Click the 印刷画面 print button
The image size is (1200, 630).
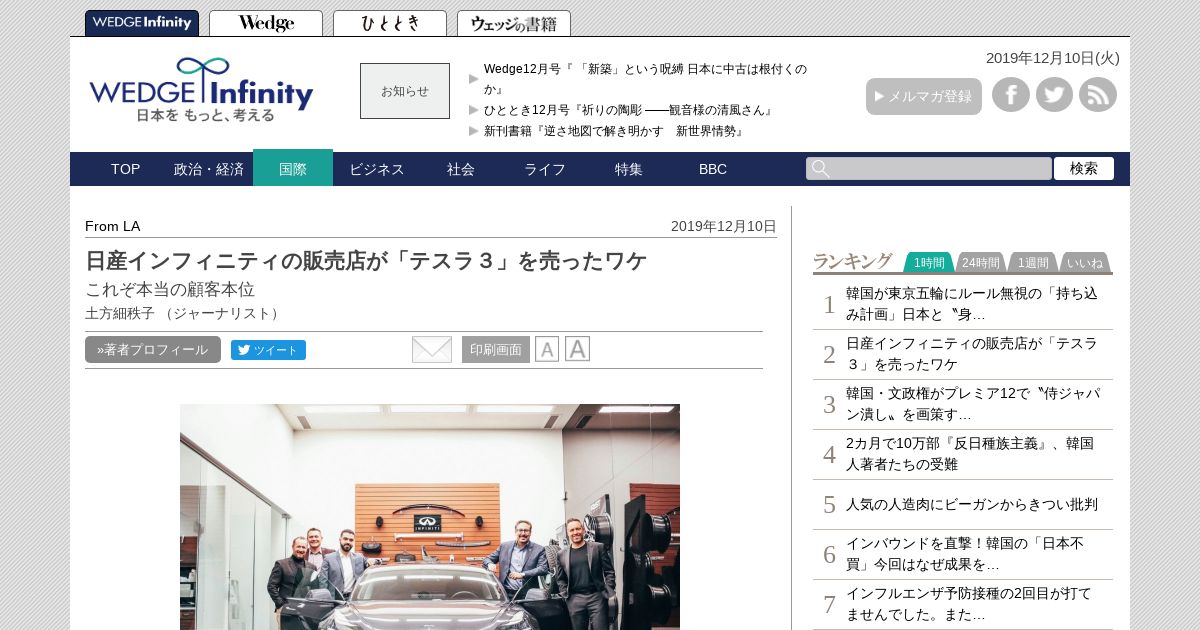click(496, 350)
